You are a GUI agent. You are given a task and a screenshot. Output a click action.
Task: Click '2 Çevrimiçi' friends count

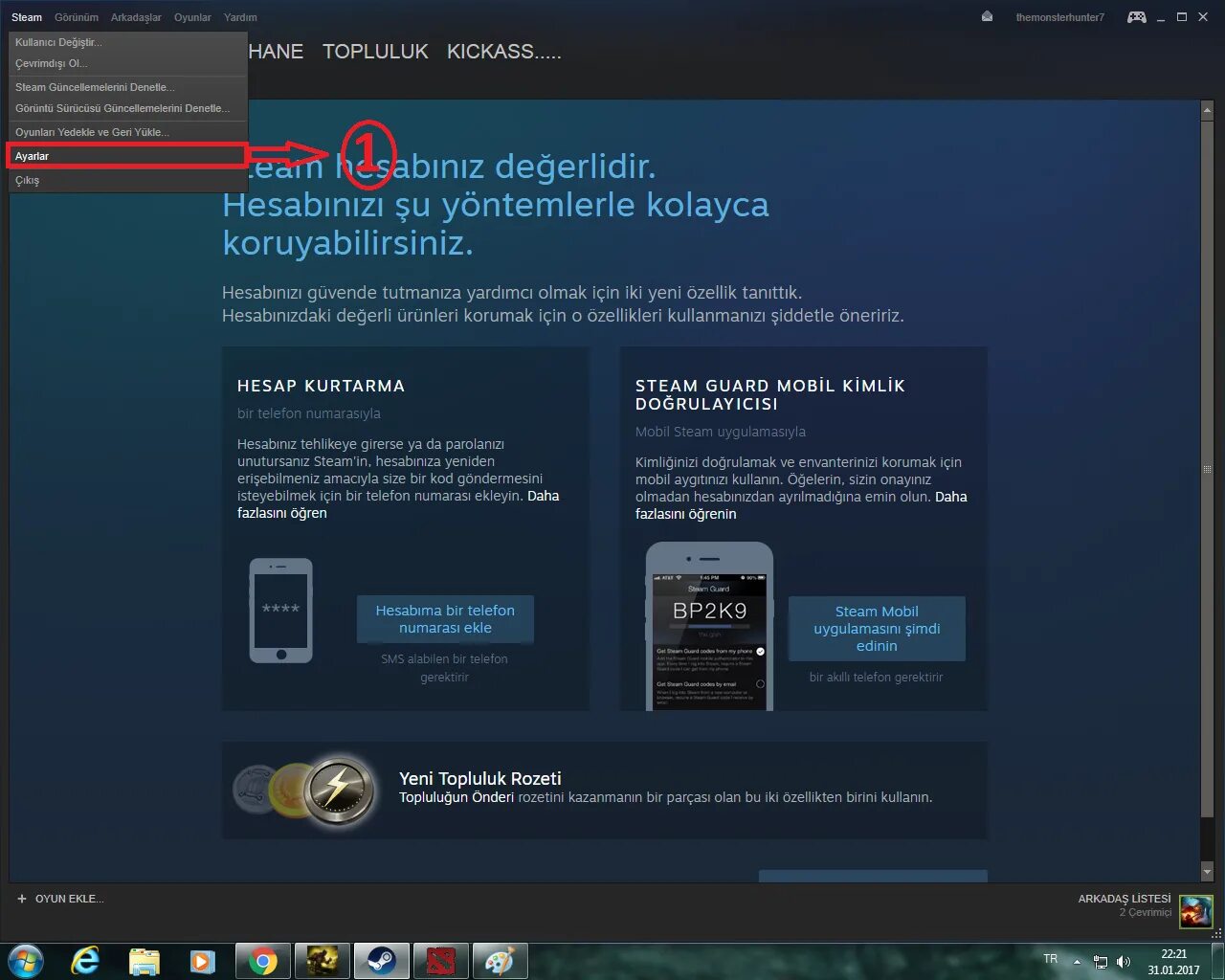pos(1146,912)
